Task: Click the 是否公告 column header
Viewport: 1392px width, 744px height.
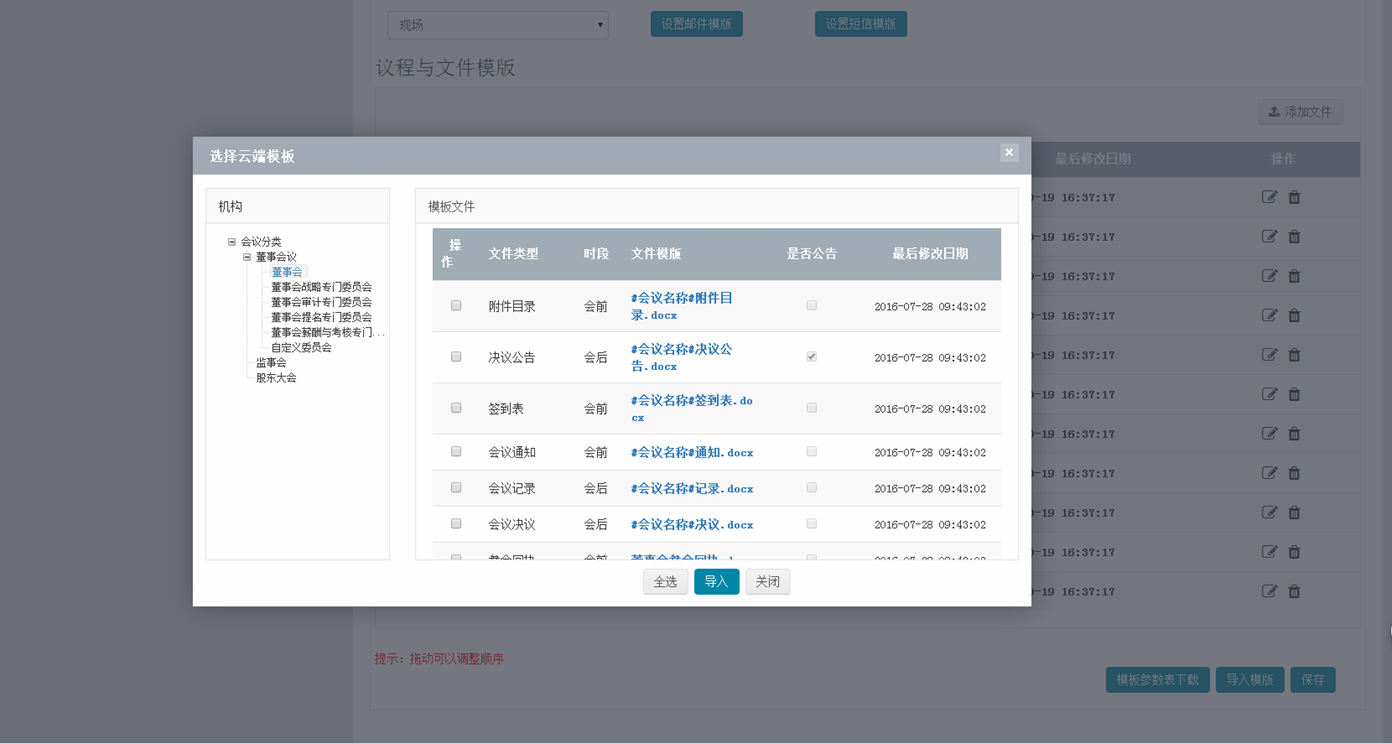Action: click(812, 254)
